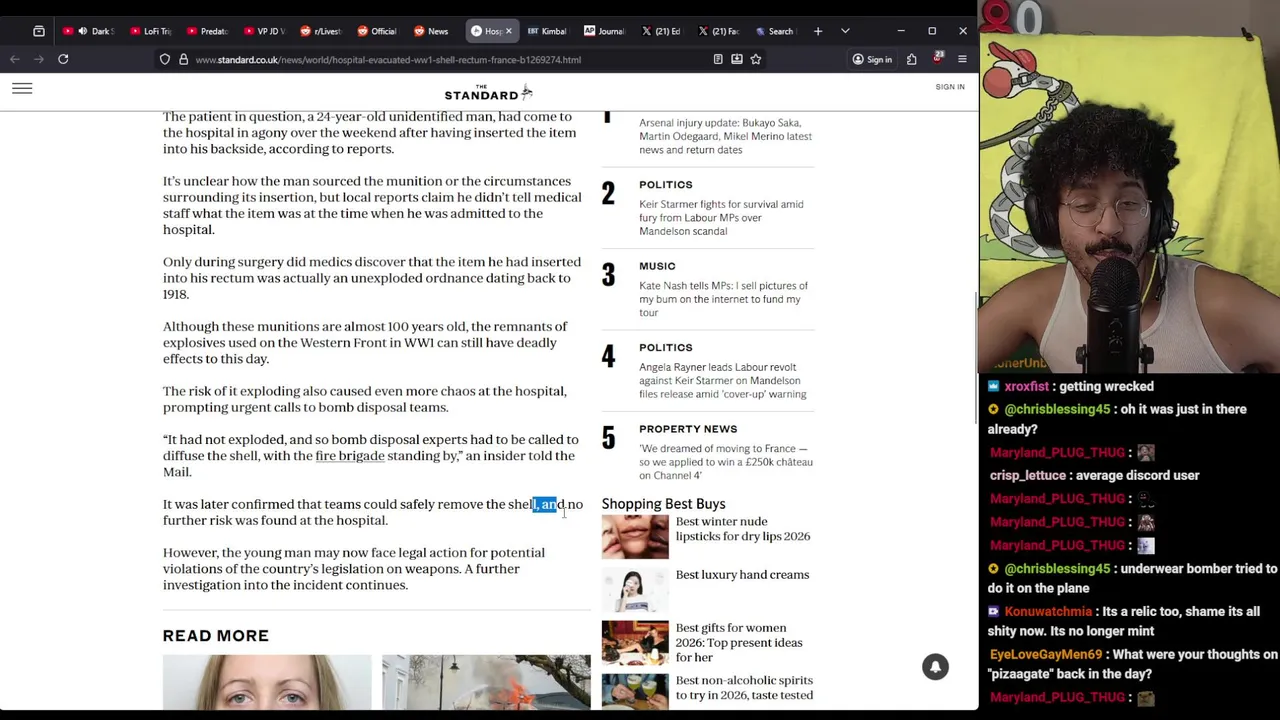Click The Standard logo in header
The height and width of the screenshot is (720, 1280).
coord(489,93)
